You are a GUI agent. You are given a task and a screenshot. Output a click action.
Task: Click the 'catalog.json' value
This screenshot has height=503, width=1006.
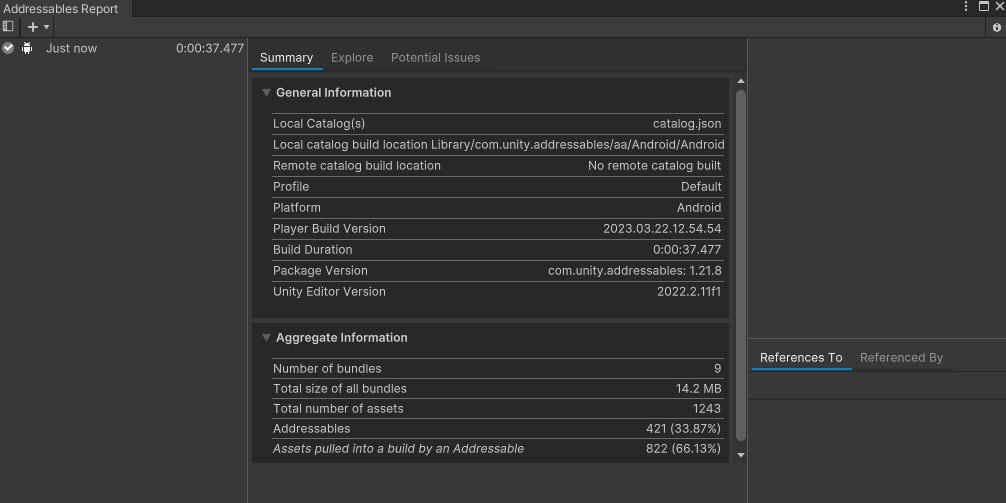coord(686,124)
